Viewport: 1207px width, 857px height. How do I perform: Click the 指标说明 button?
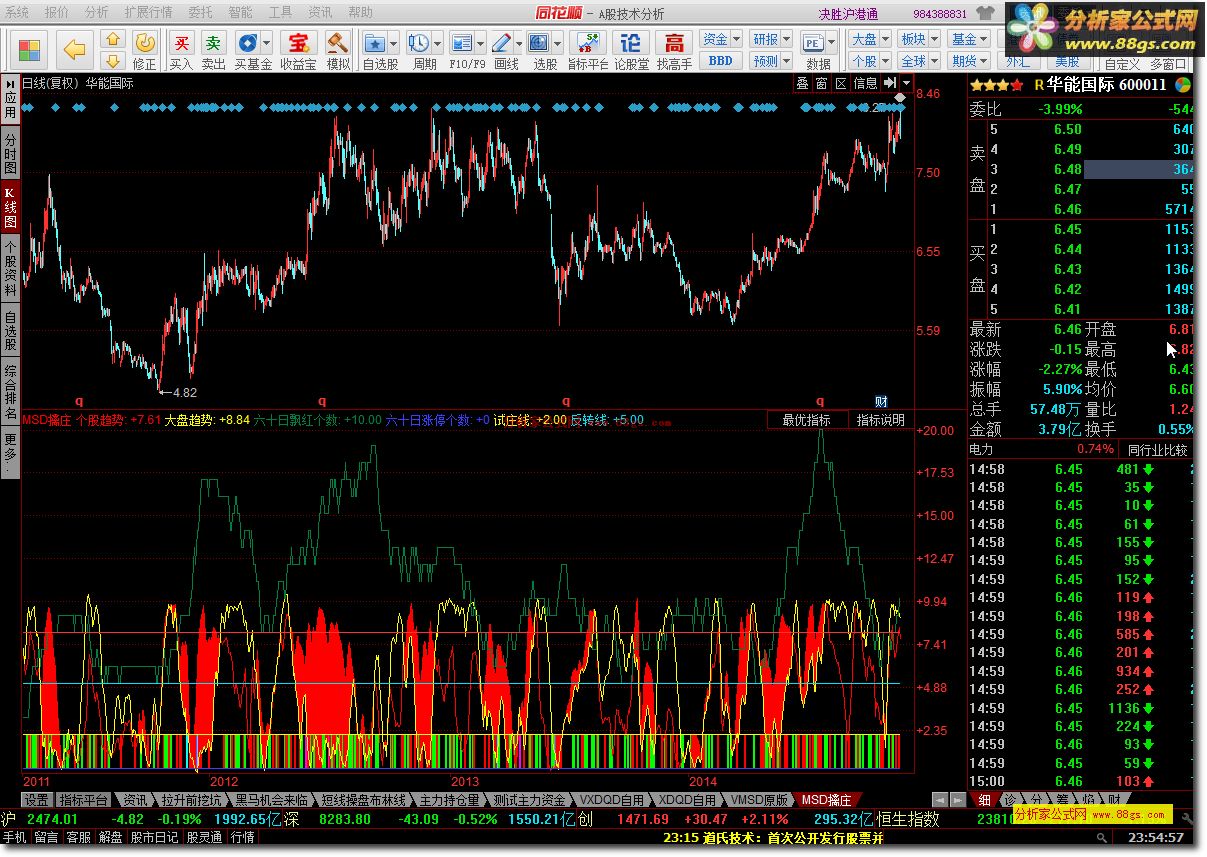coord(880,420)
